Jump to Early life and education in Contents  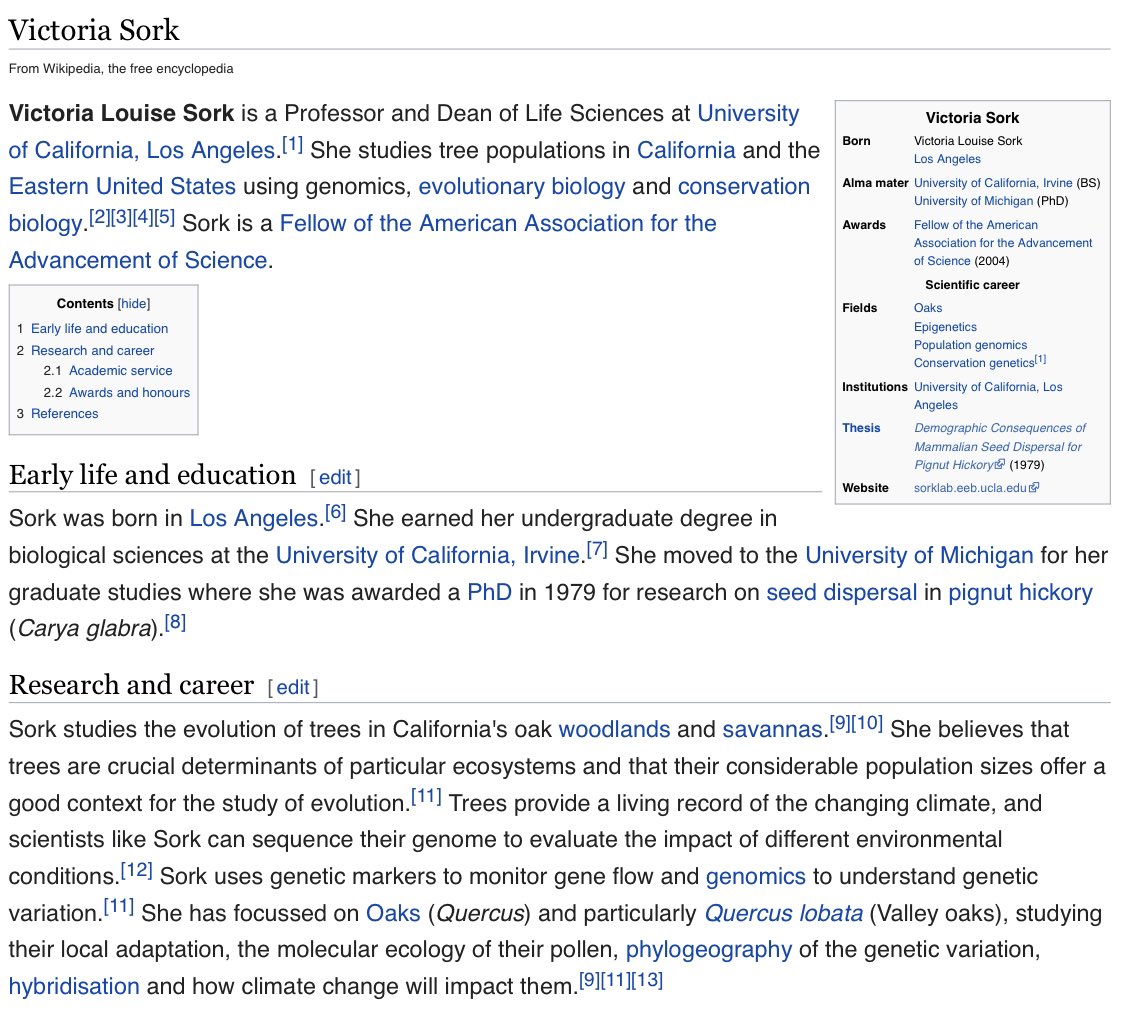(x=99, y=329)
